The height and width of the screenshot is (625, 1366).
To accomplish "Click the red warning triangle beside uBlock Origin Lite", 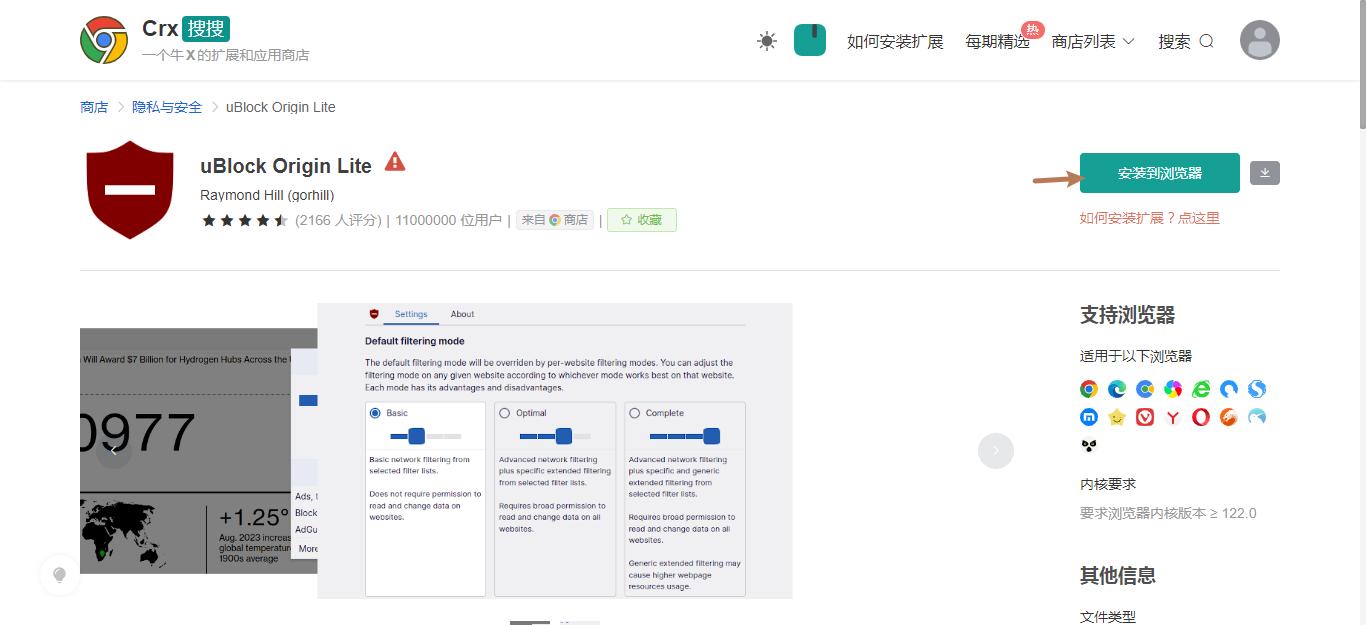I will 395,162.
